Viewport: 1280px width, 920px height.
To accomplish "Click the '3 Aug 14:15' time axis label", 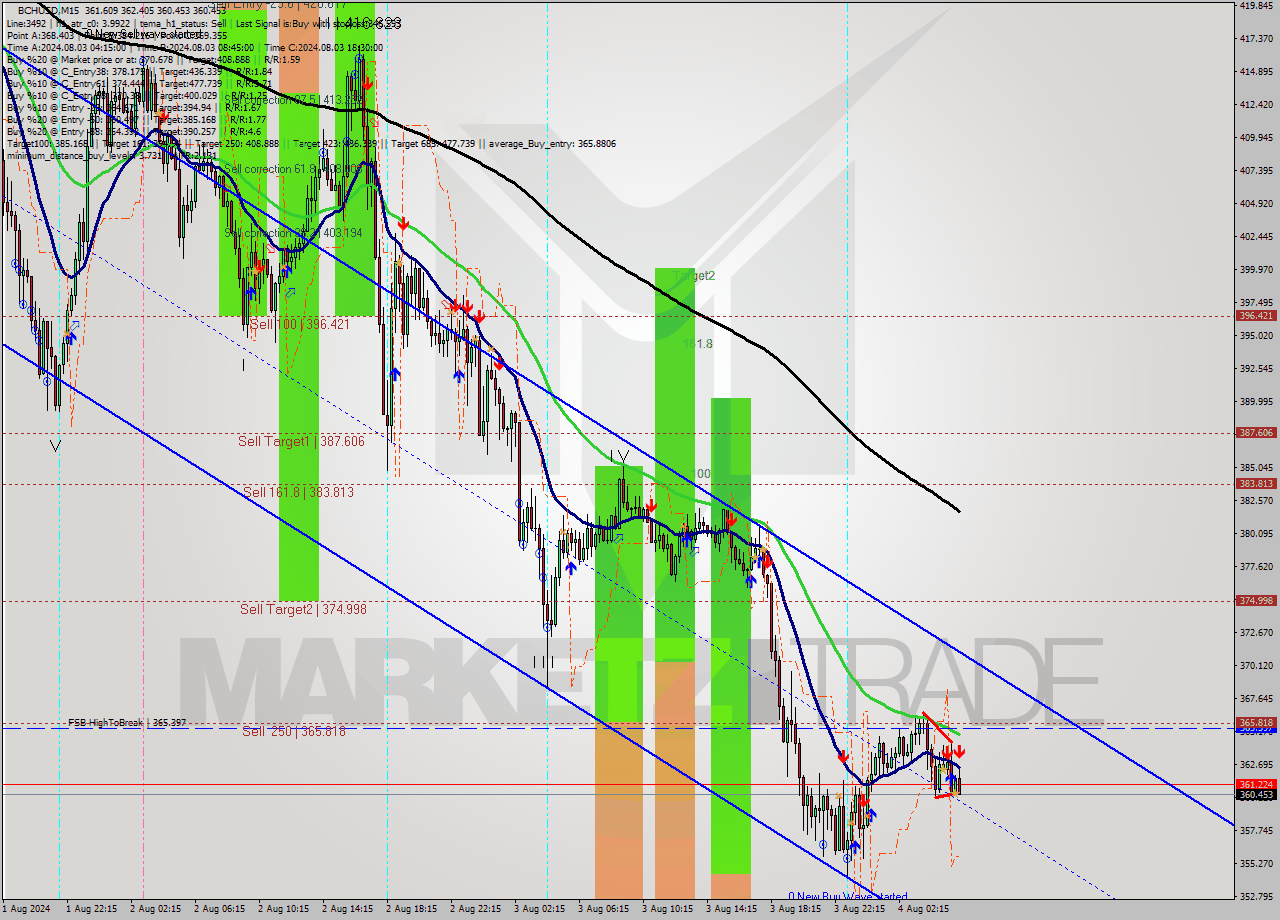I will 732,910.
